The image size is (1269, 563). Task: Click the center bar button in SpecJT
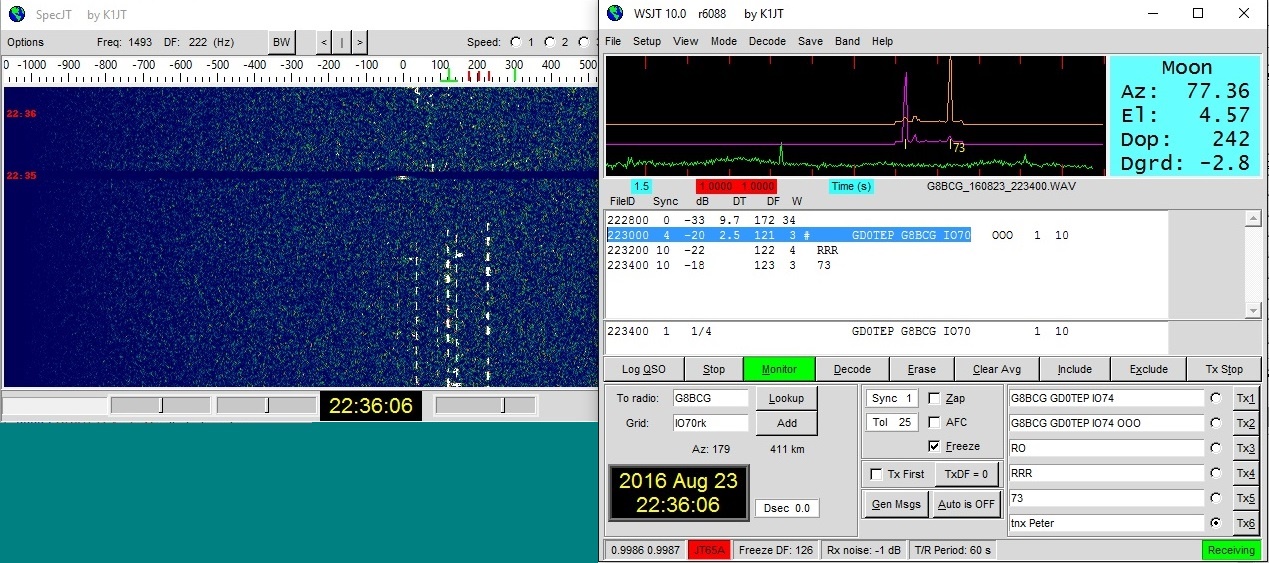[x=341, y=42]
